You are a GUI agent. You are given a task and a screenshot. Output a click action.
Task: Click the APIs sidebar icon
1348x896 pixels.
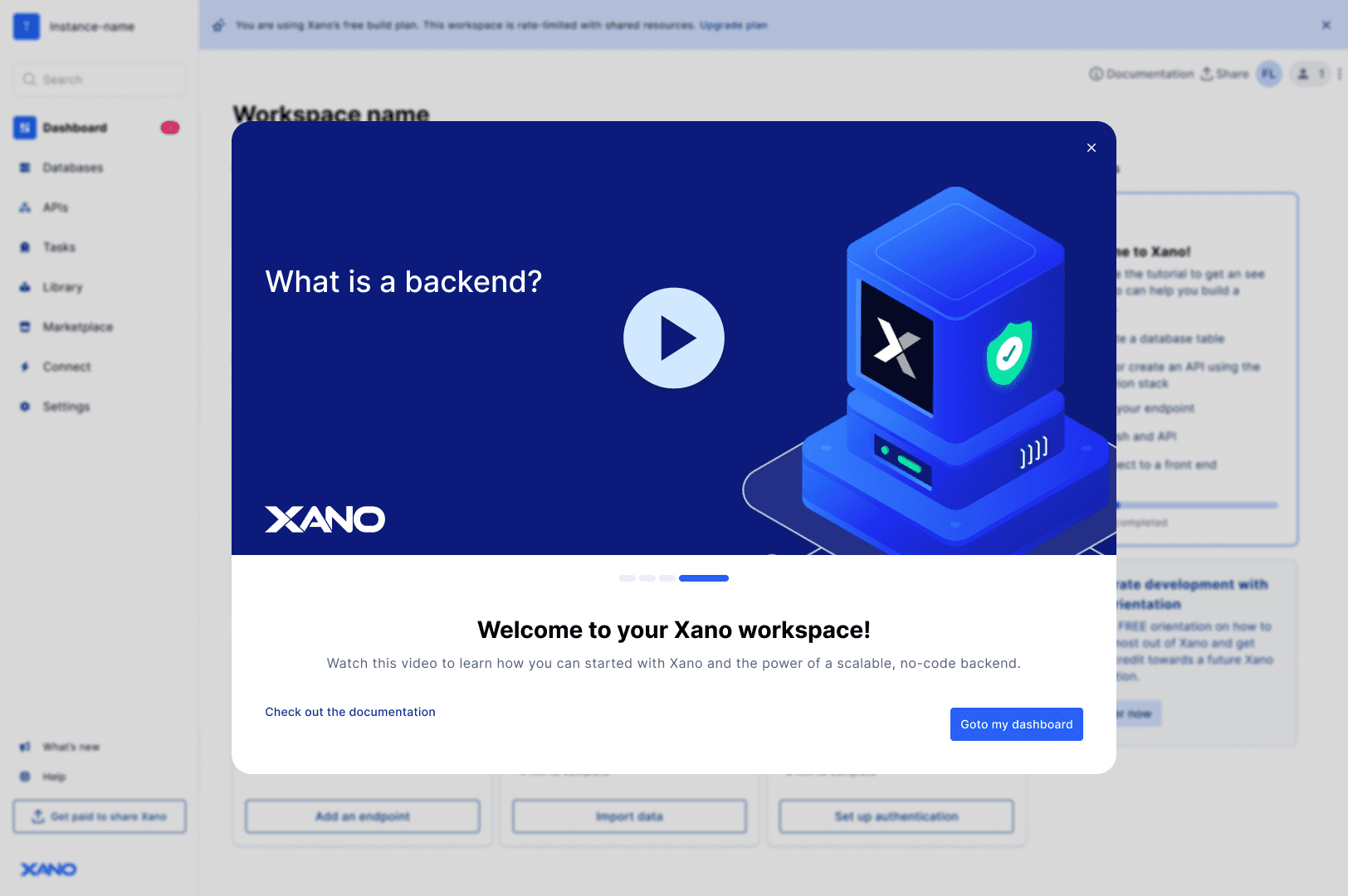tap(25, 207)
